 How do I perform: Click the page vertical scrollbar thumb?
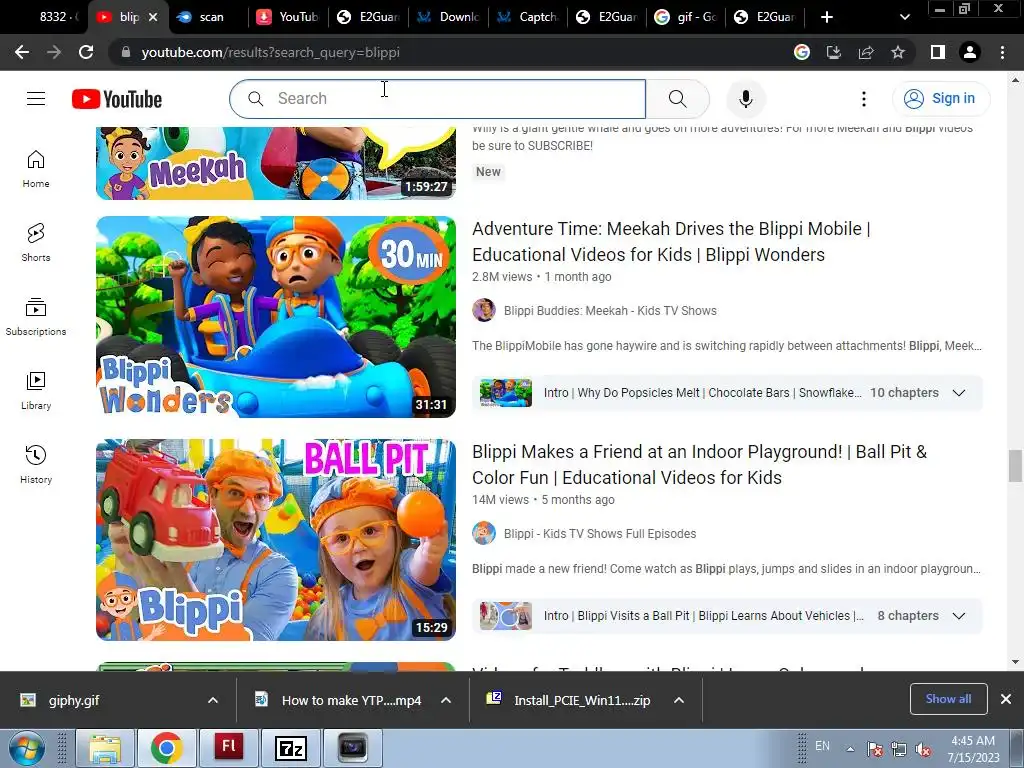1015,466
